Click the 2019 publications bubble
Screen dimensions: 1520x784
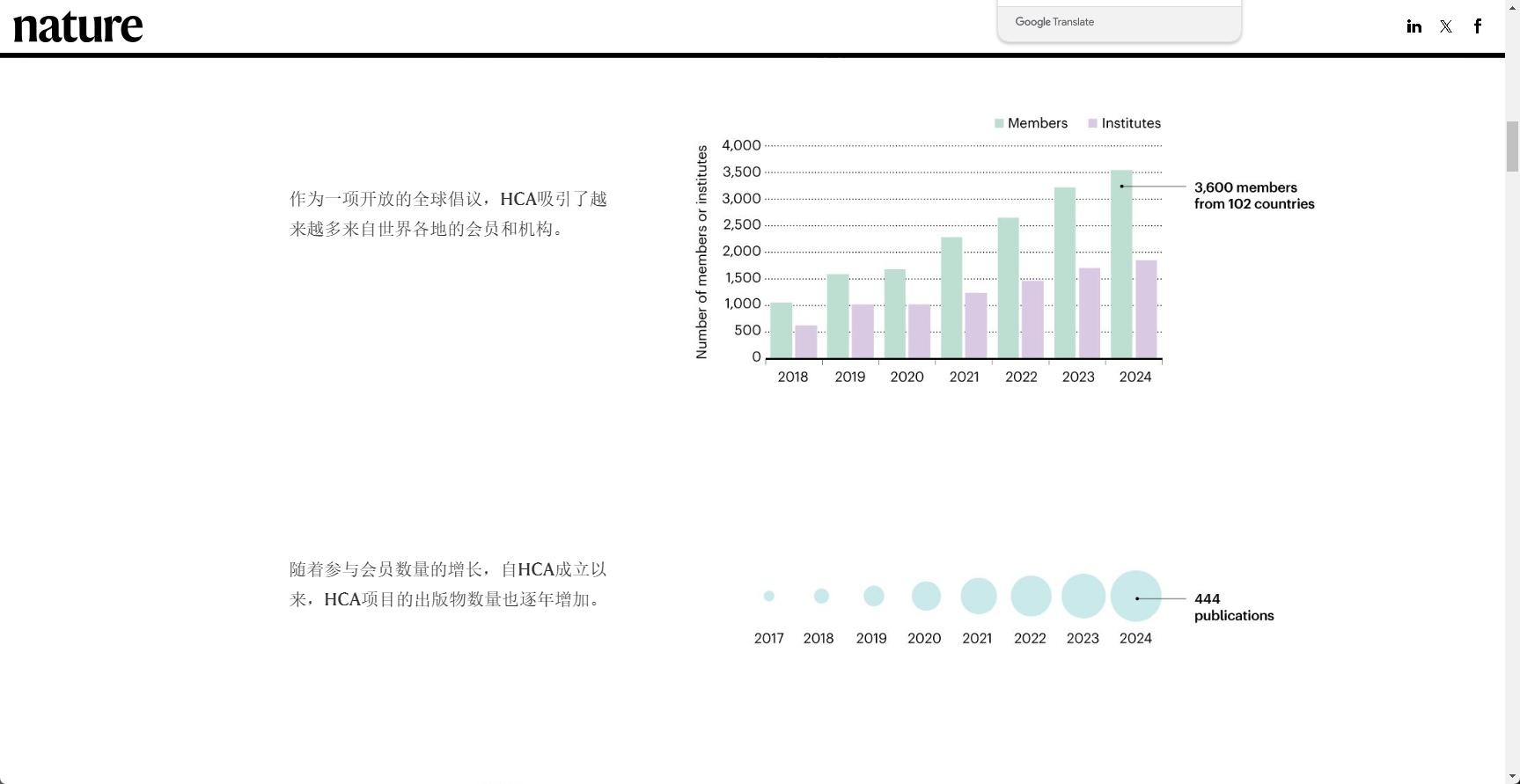point(873,597)
